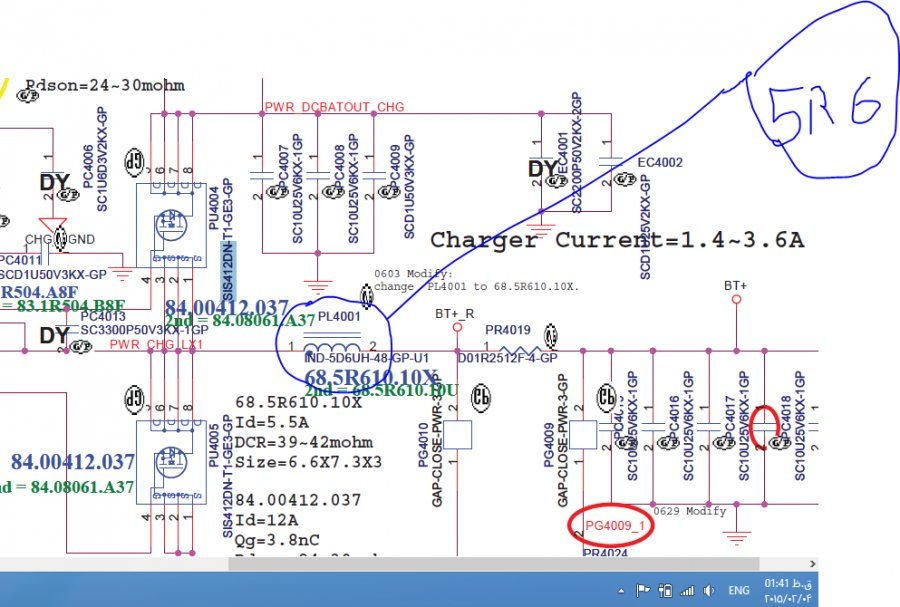Open Action Center flag icon
The width and height of the screenshot is (900, 607).
[x=643, y=590]
